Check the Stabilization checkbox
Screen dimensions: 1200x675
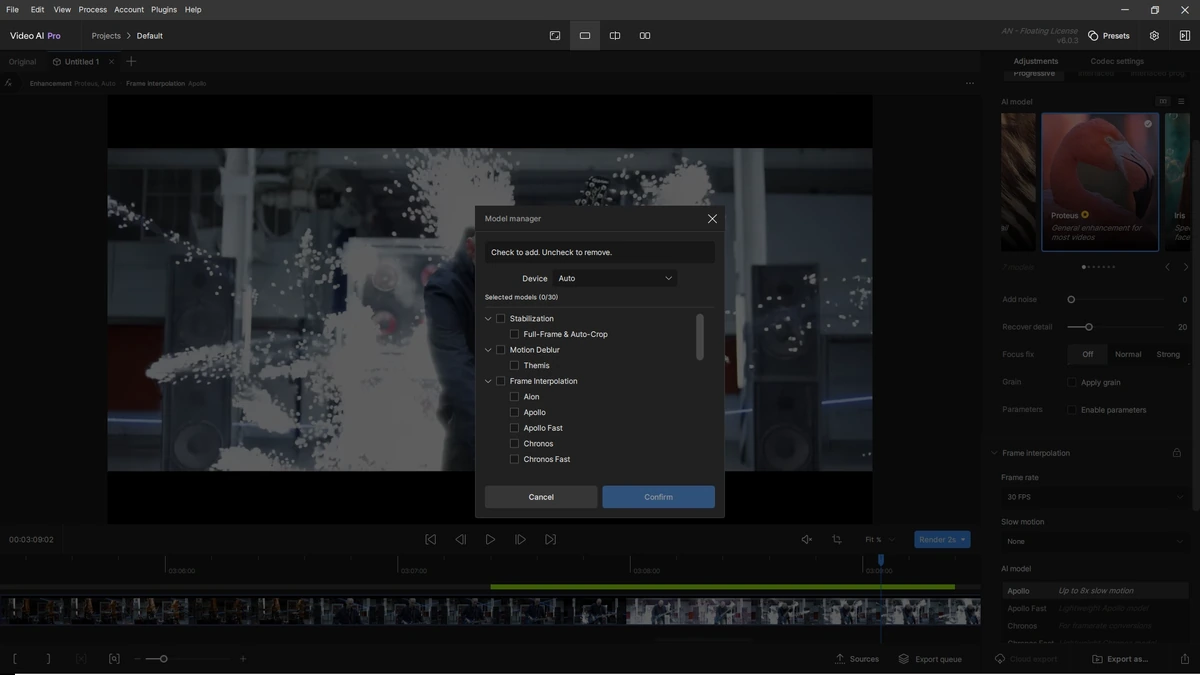501,319
